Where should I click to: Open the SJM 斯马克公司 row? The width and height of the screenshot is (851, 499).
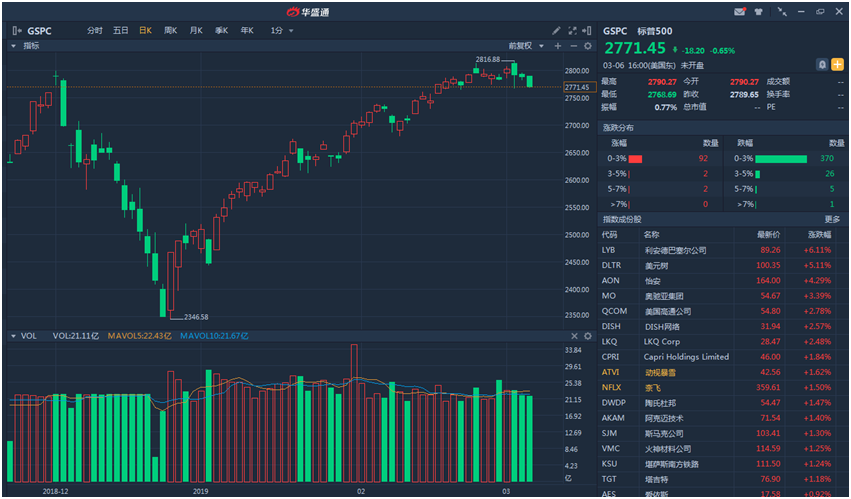[722, 433]
